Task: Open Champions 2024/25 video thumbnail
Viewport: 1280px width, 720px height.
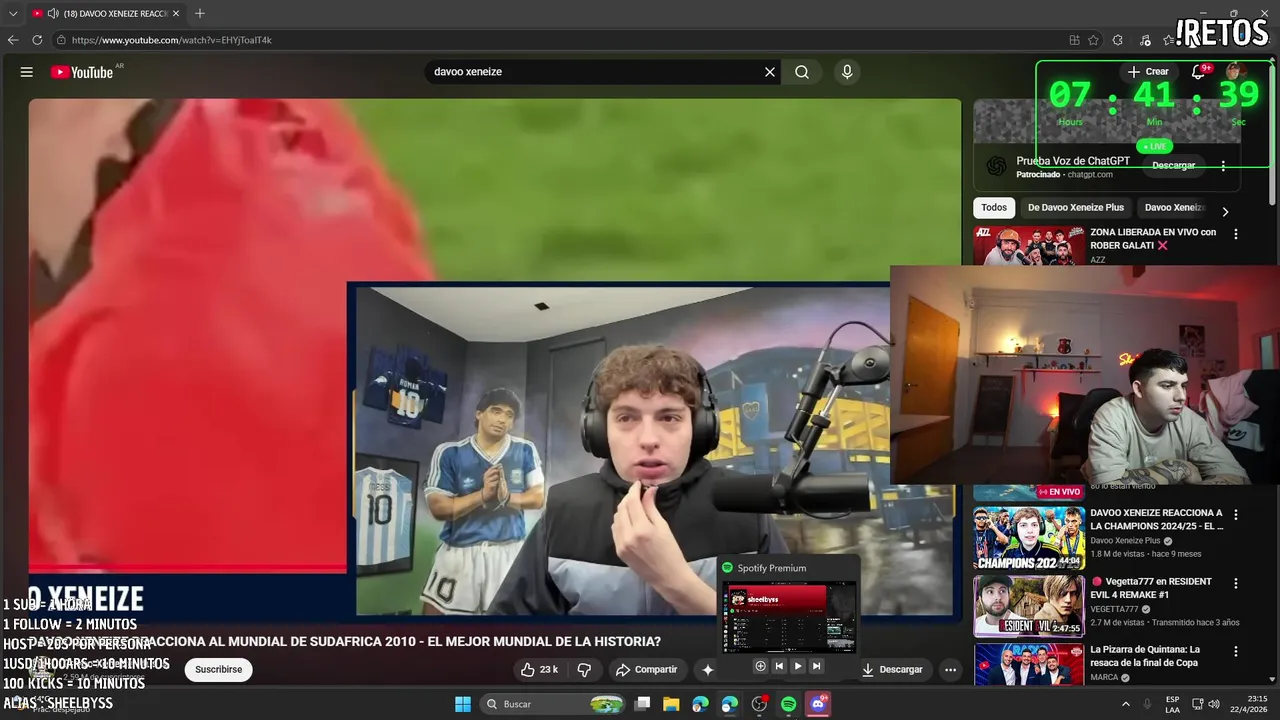Action: point(1029,538)
